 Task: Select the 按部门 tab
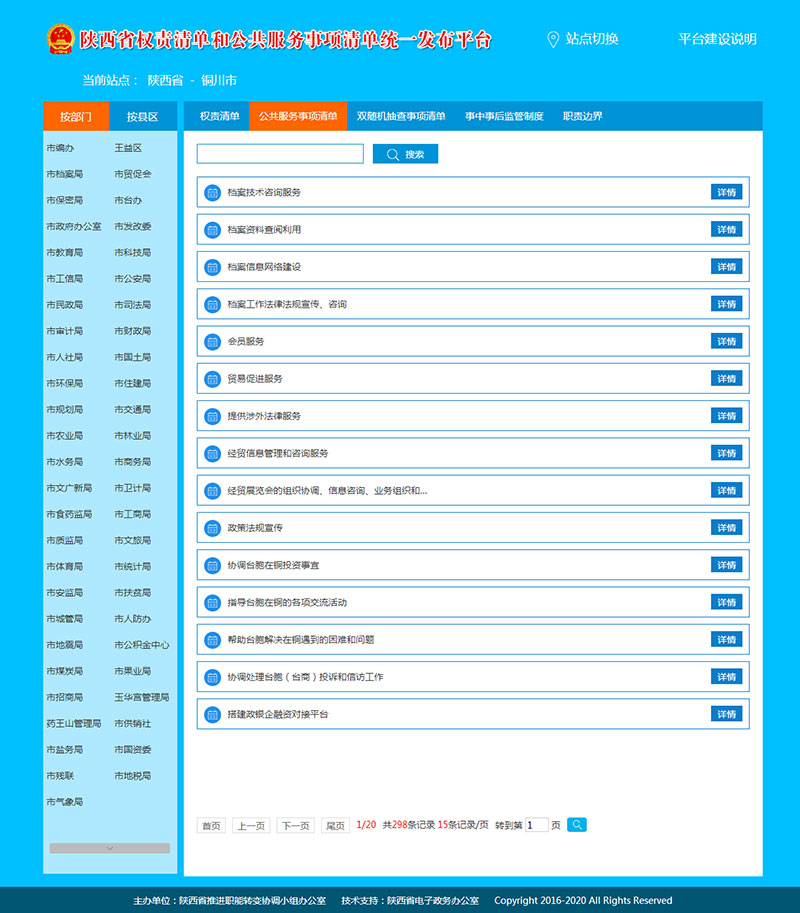point(76,117)
